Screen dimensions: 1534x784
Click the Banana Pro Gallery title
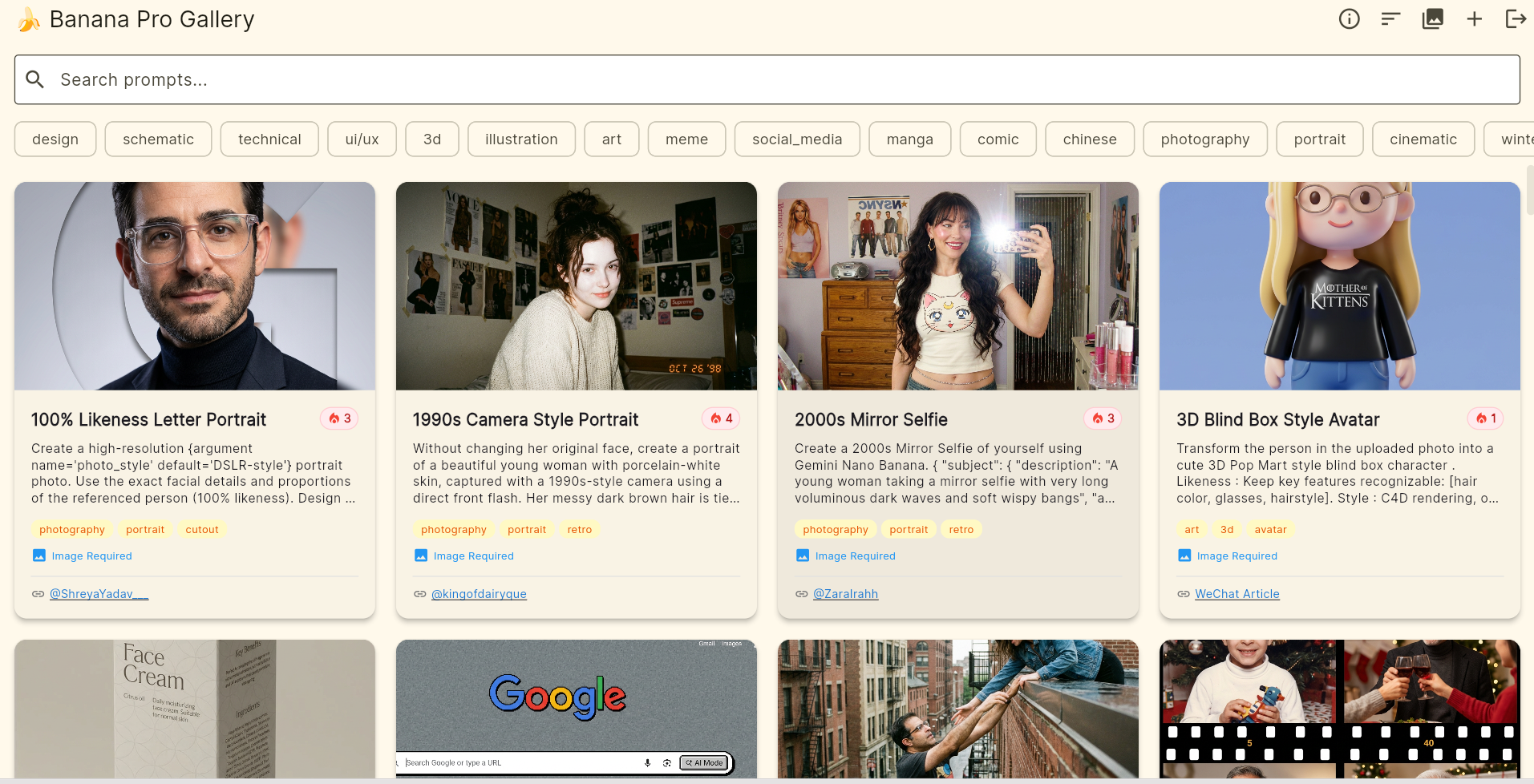click(152, 19)
